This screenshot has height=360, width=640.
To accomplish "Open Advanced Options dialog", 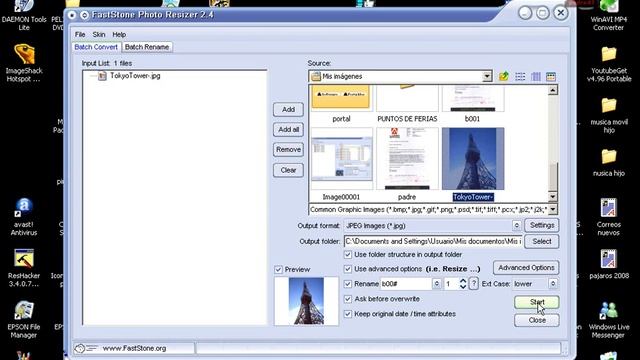I will (526, 268).
